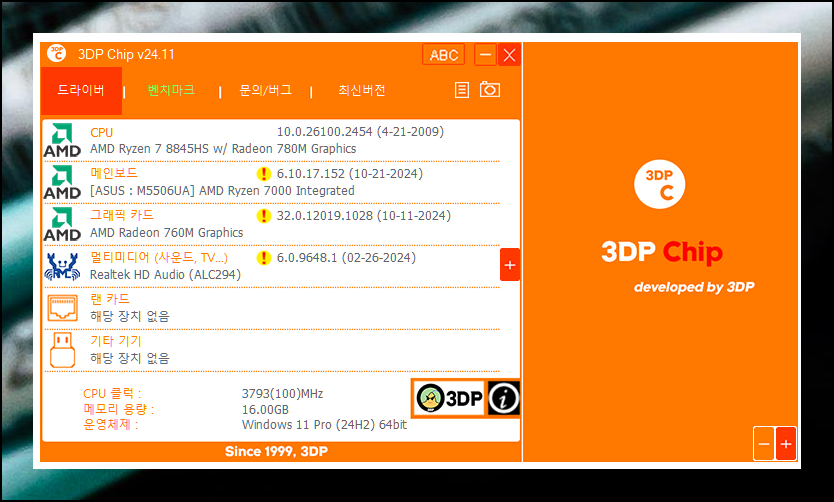834x502 pixels.
Task: Click the CPU label link
Action: pyautogui.click(x=102, y=132)
